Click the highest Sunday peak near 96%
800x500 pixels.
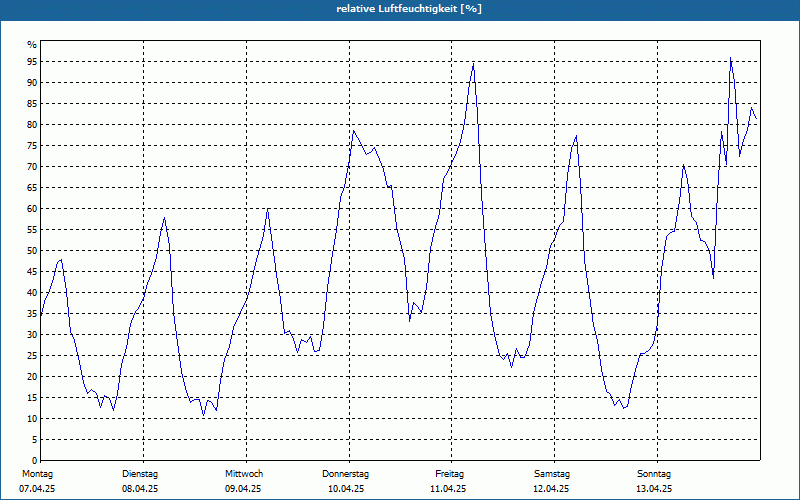[x=731, y=58]
